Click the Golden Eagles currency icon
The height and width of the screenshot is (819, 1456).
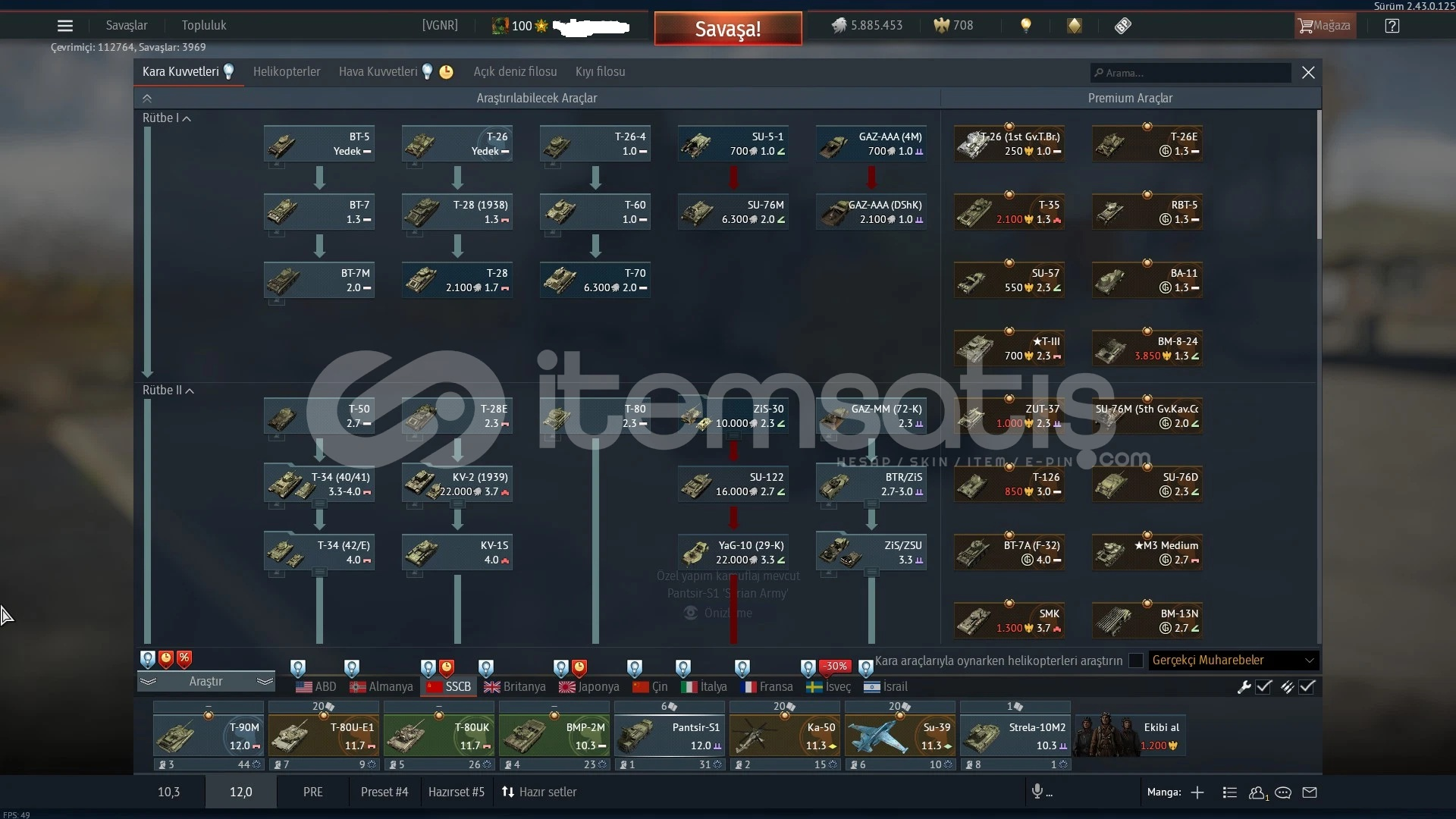941,26
